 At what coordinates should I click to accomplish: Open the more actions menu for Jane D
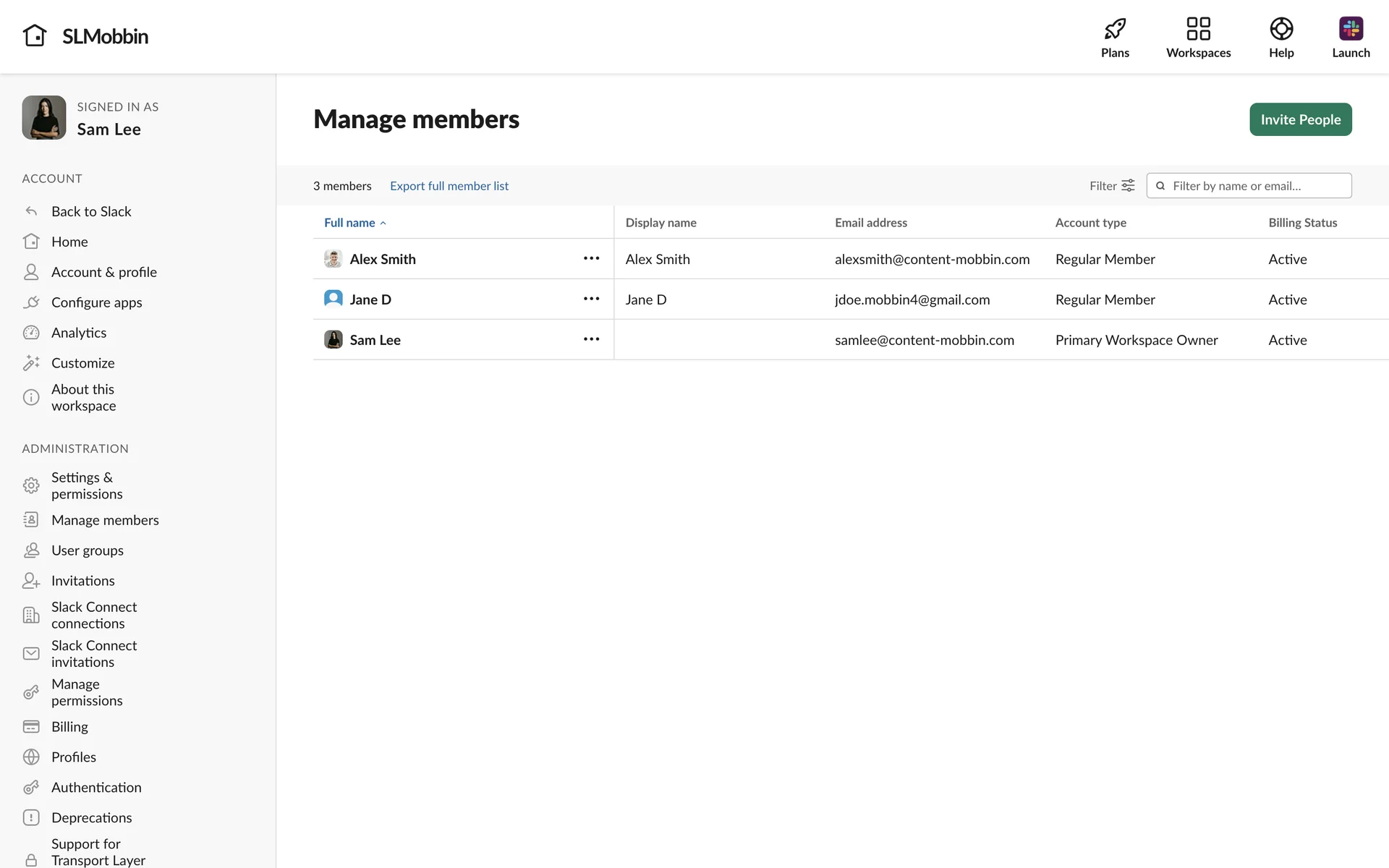591,299
